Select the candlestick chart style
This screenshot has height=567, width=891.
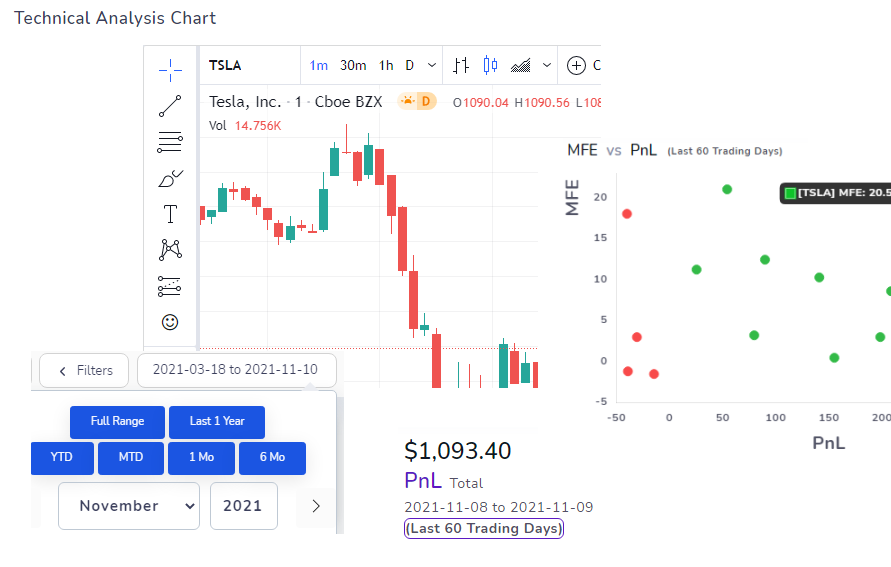pyautogui.click(x=490, y=65)
